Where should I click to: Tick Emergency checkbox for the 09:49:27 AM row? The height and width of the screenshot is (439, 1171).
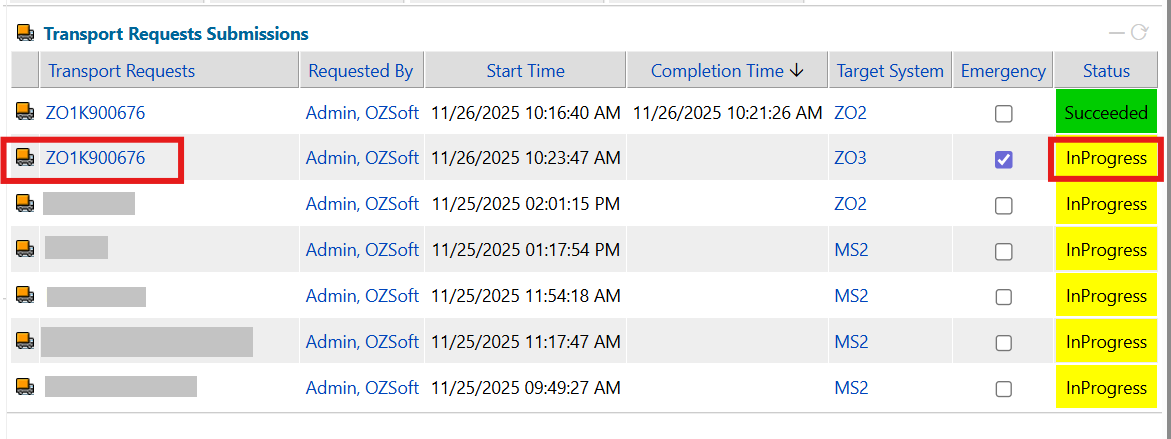point(1003,389)
